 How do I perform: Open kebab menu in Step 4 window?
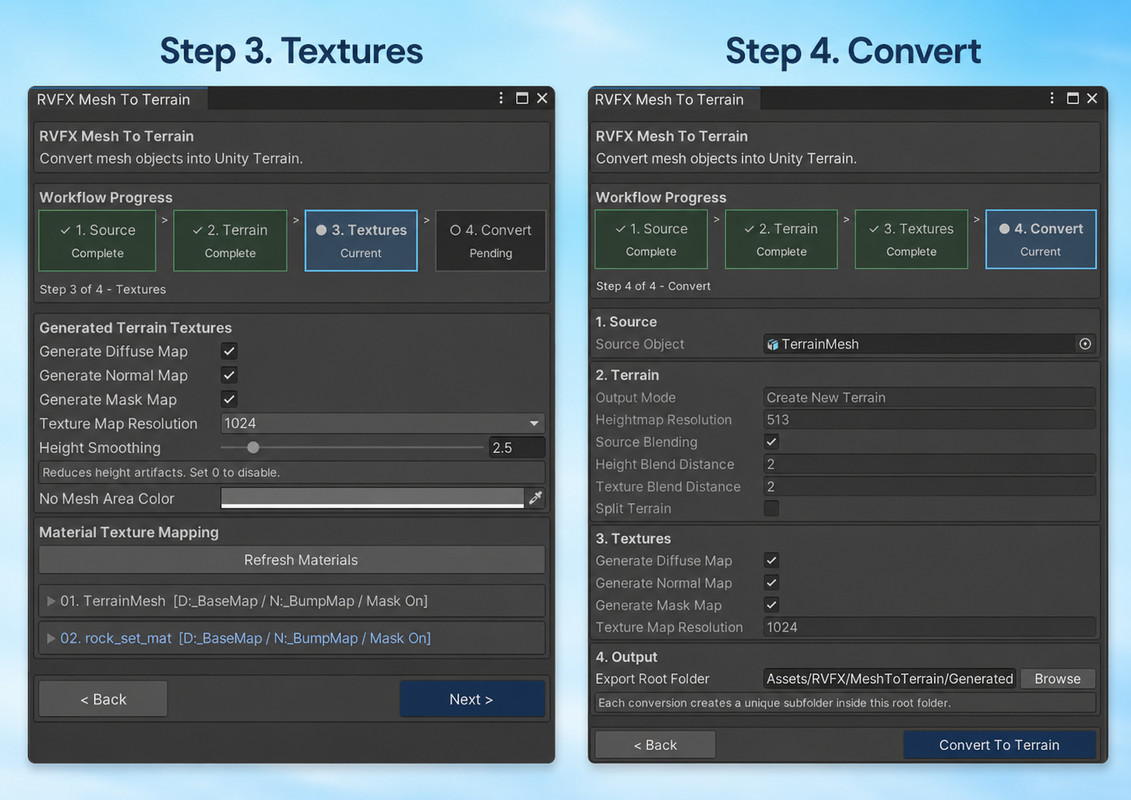(x=1051, y=98)
